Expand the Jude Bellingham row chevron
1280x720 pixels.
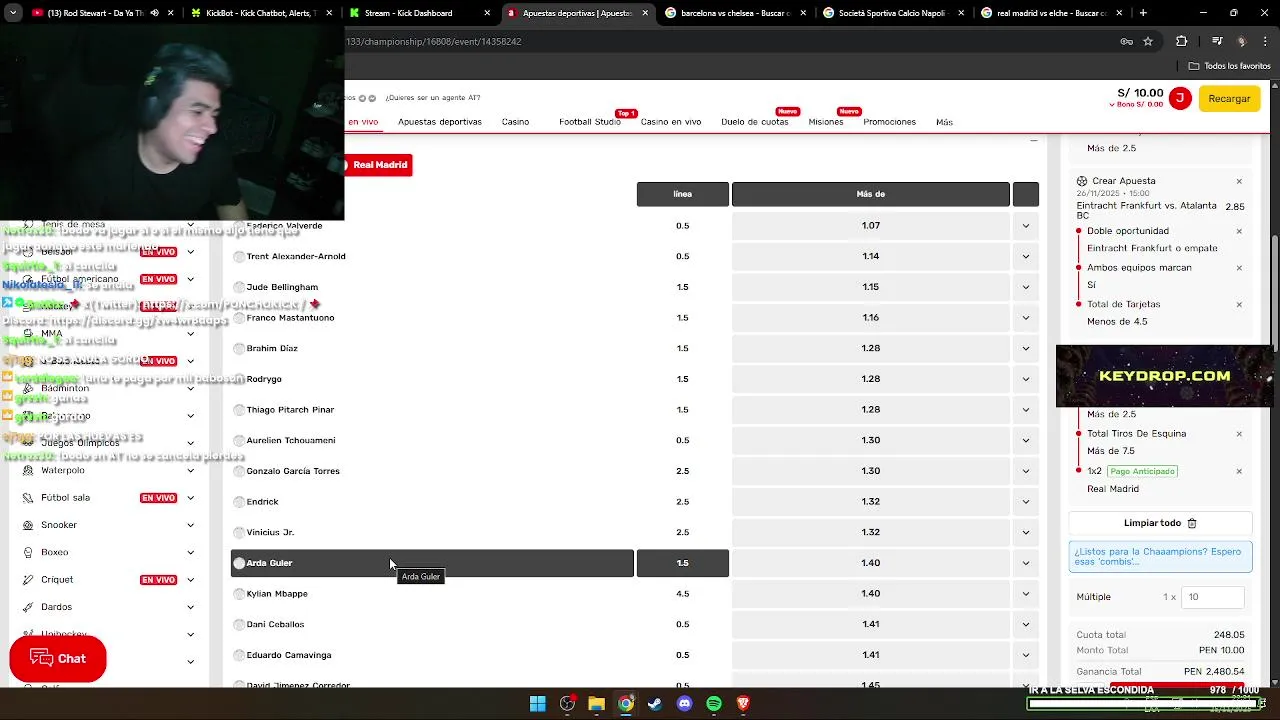coord(1026,287)
